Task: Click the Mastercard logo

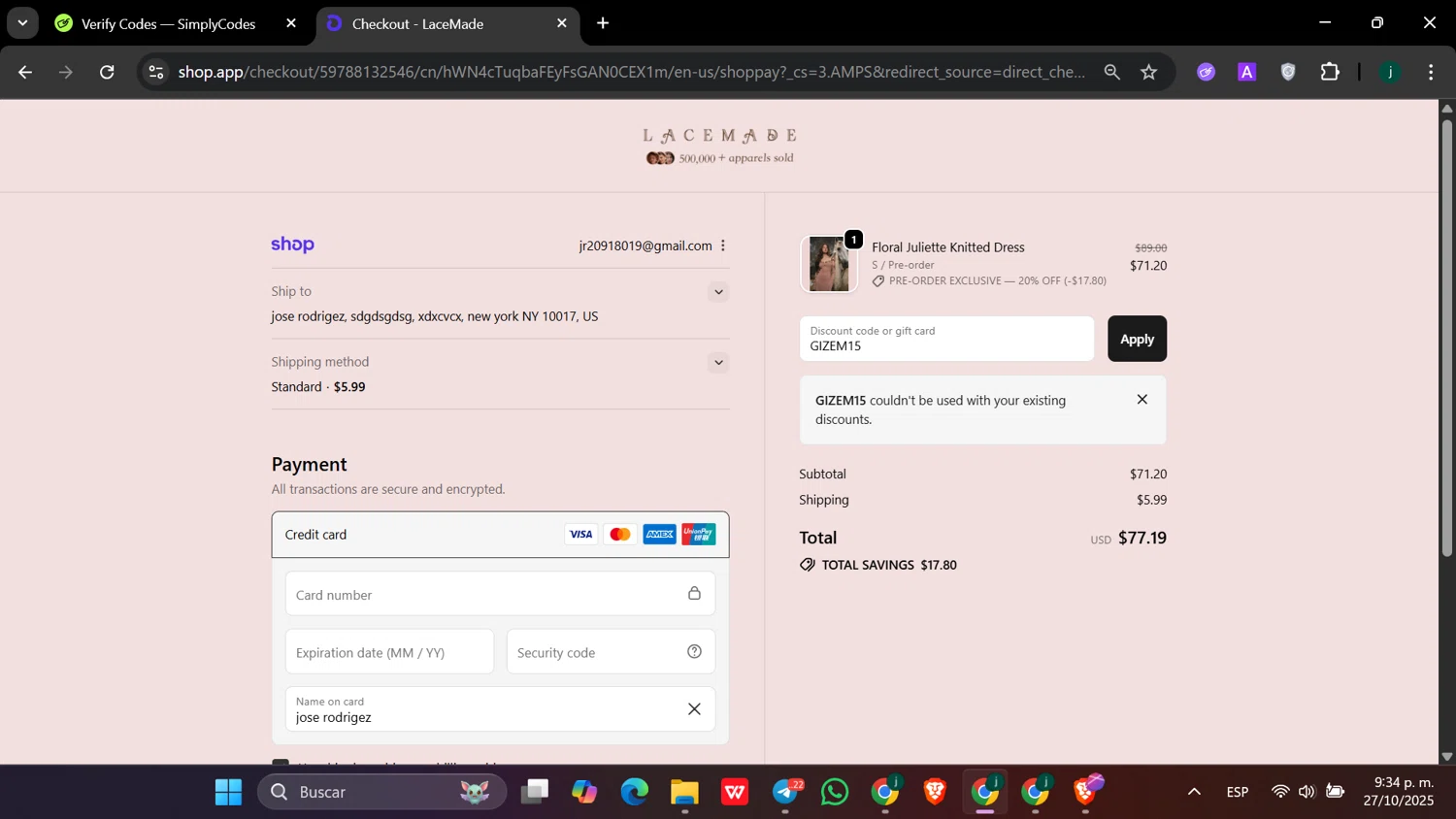Action: pyautogui.click(x=620, y=534)
